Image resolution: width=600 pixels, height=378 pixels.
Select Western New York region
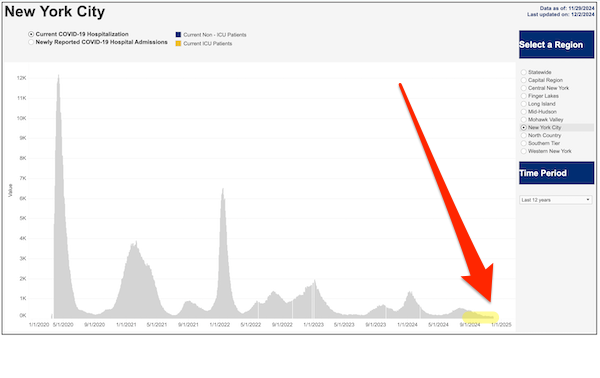point(523,151)
